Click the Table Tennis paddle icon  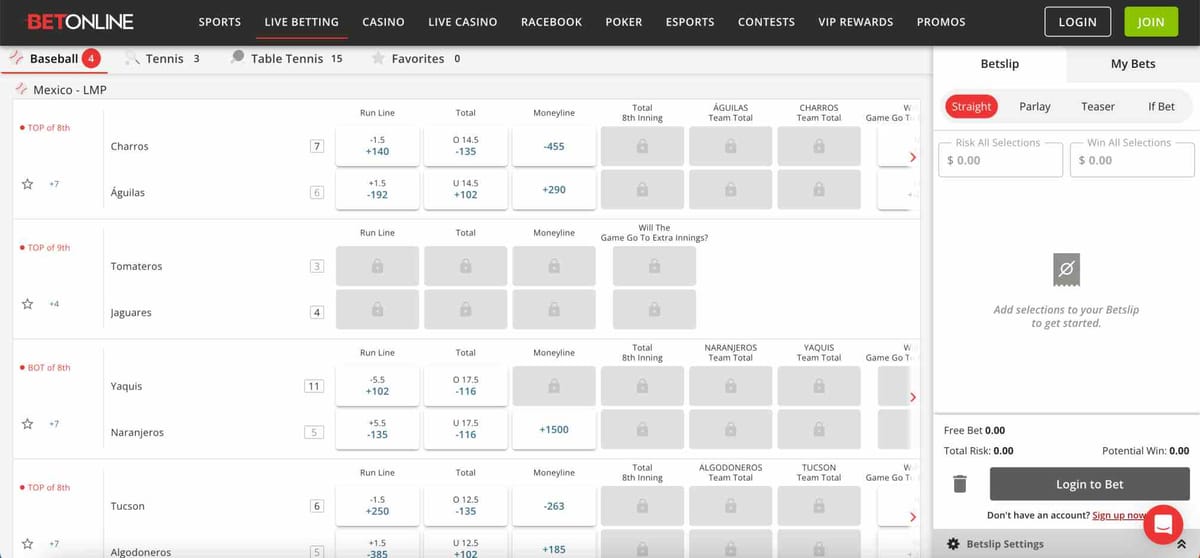tap(237, 58)
